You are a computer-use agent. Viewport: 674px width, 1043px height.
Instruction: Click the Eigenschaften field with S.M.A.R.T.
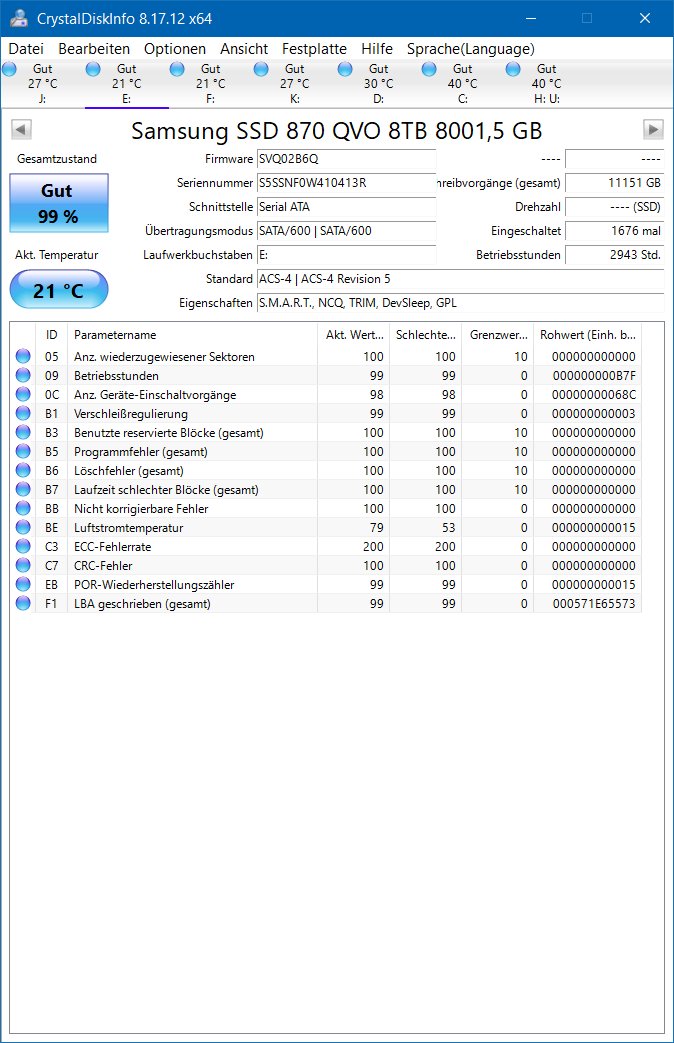(x=460, y=303)
